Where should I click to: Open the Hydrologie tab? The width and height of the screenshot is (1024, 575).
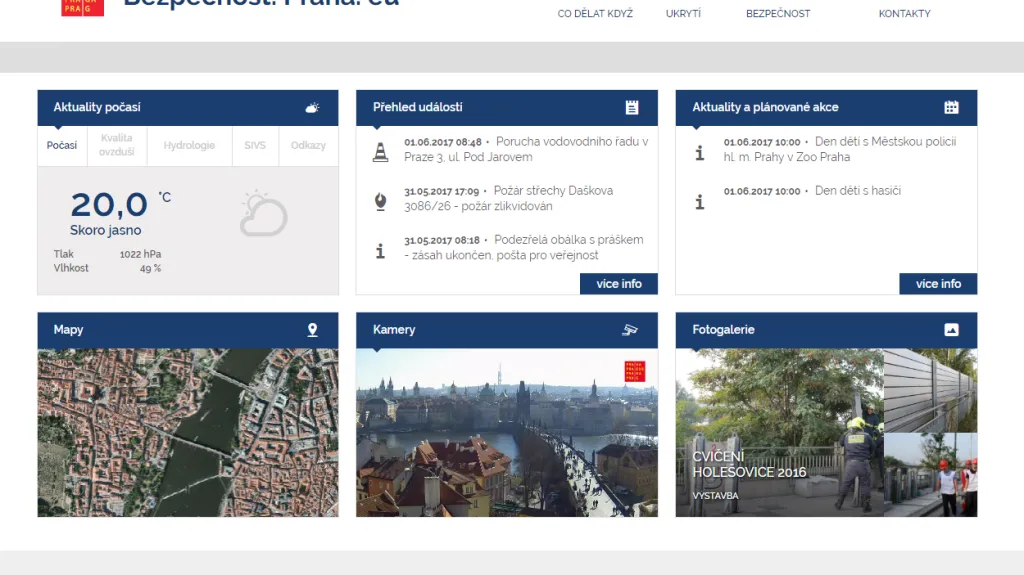point(189,145)
